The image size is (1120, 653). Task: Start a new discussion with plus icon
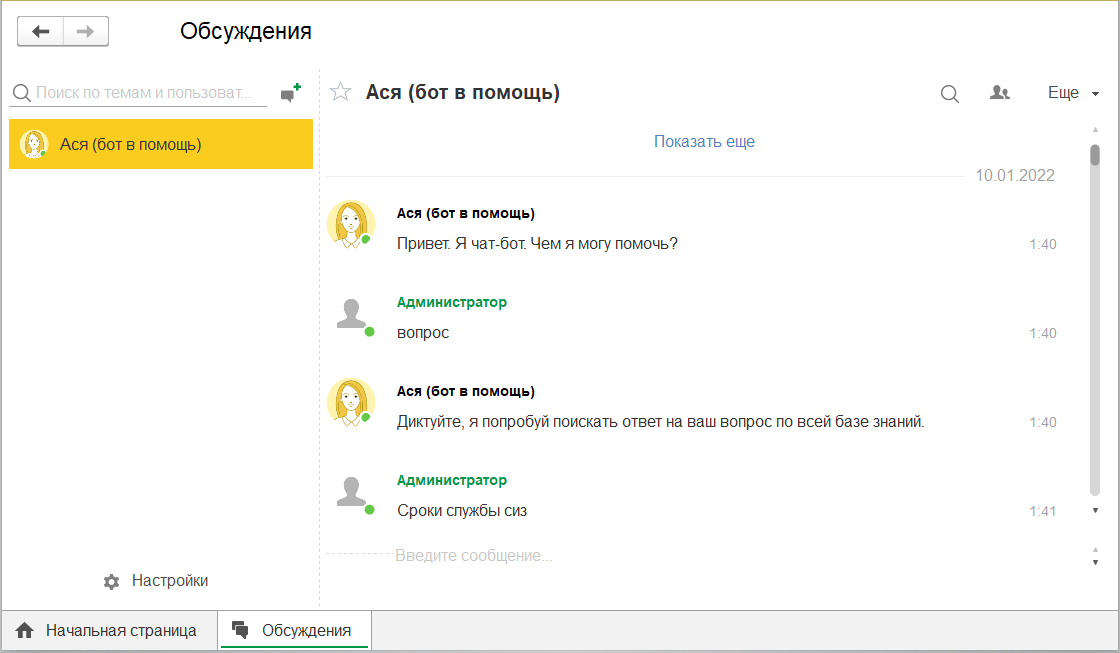[x=290, y=93]
